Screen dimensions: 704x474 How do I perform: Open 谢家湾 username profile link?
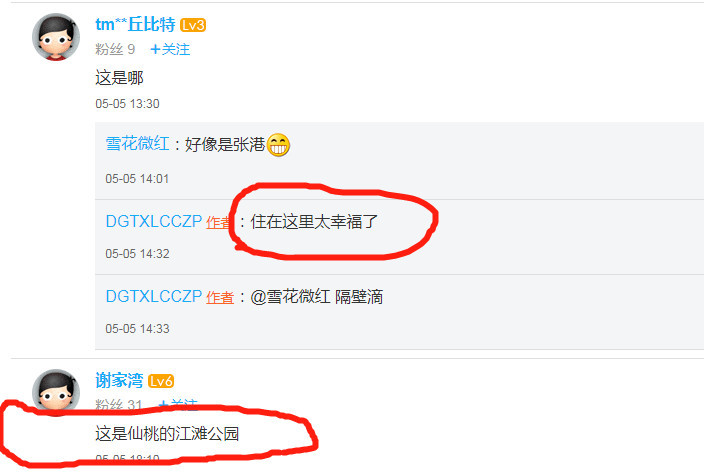(119, 381)
